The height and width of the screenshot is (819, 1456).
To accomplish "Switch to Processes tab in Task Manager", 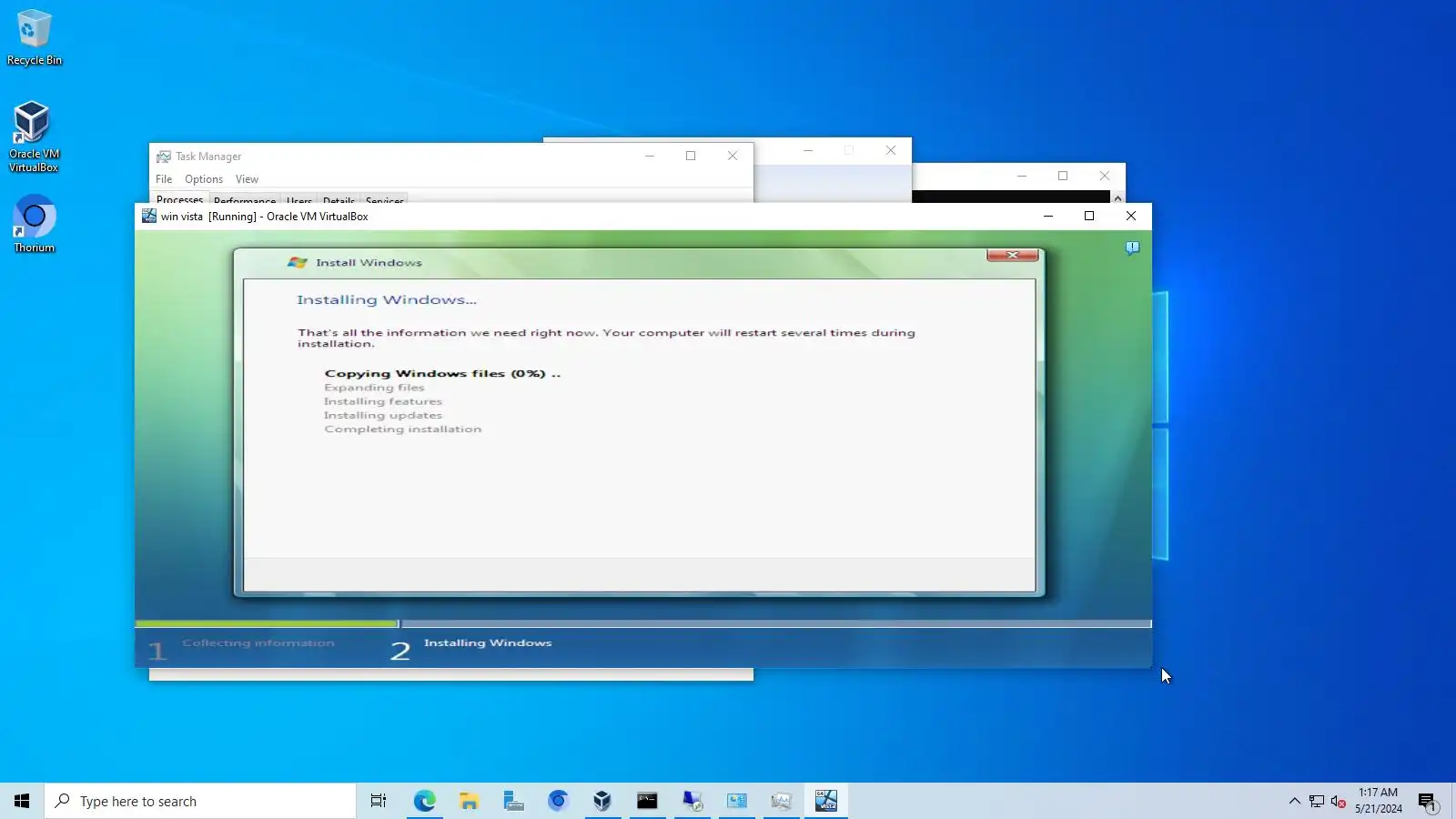I will point(180,198).
